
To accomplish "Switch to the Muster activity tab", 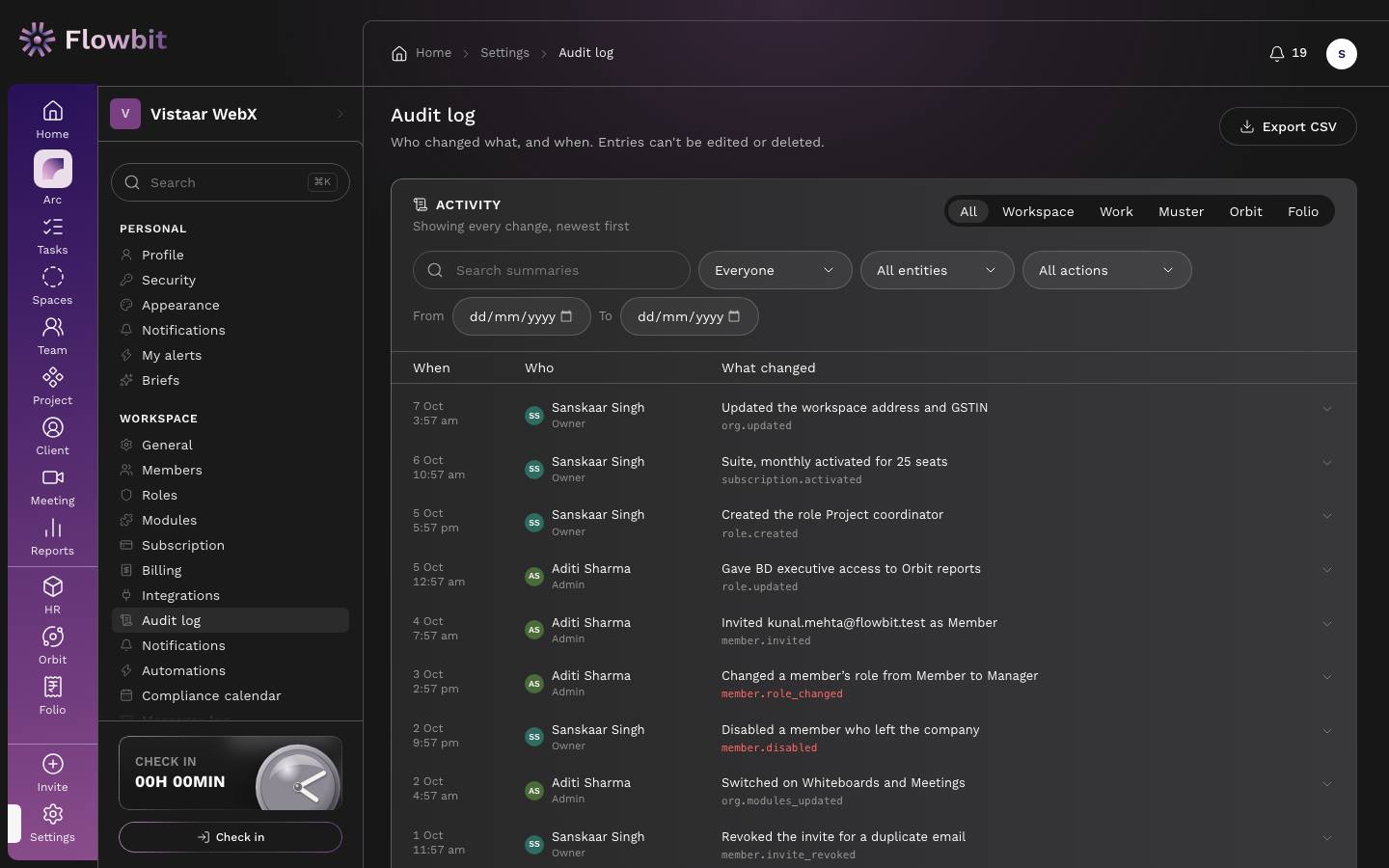I will pos(1182,211).
